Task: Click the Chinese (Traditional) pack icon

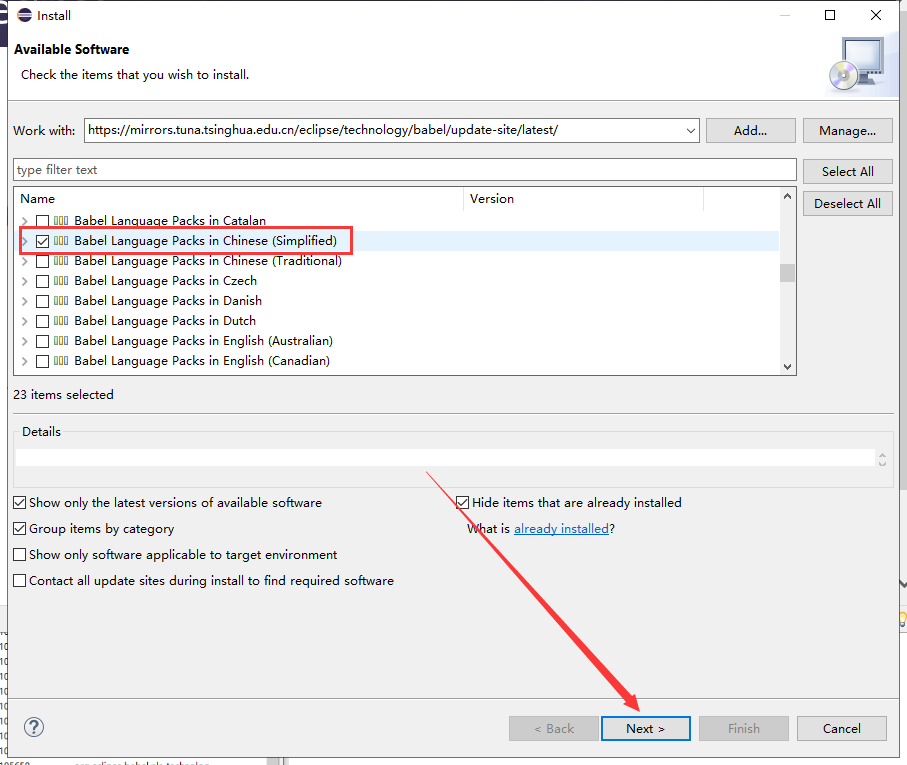Action: click(61, 261)
